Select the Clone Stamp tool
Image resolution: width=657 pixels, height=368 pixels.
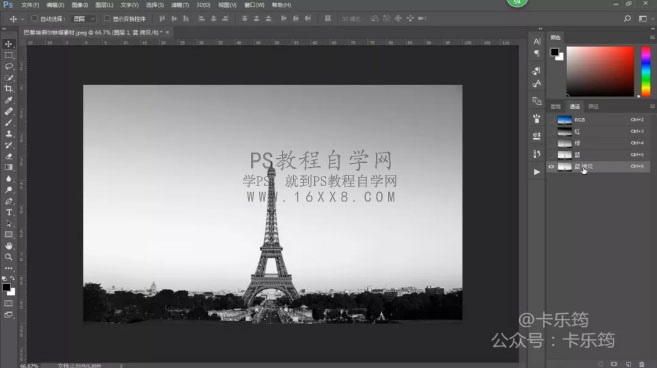8,134
